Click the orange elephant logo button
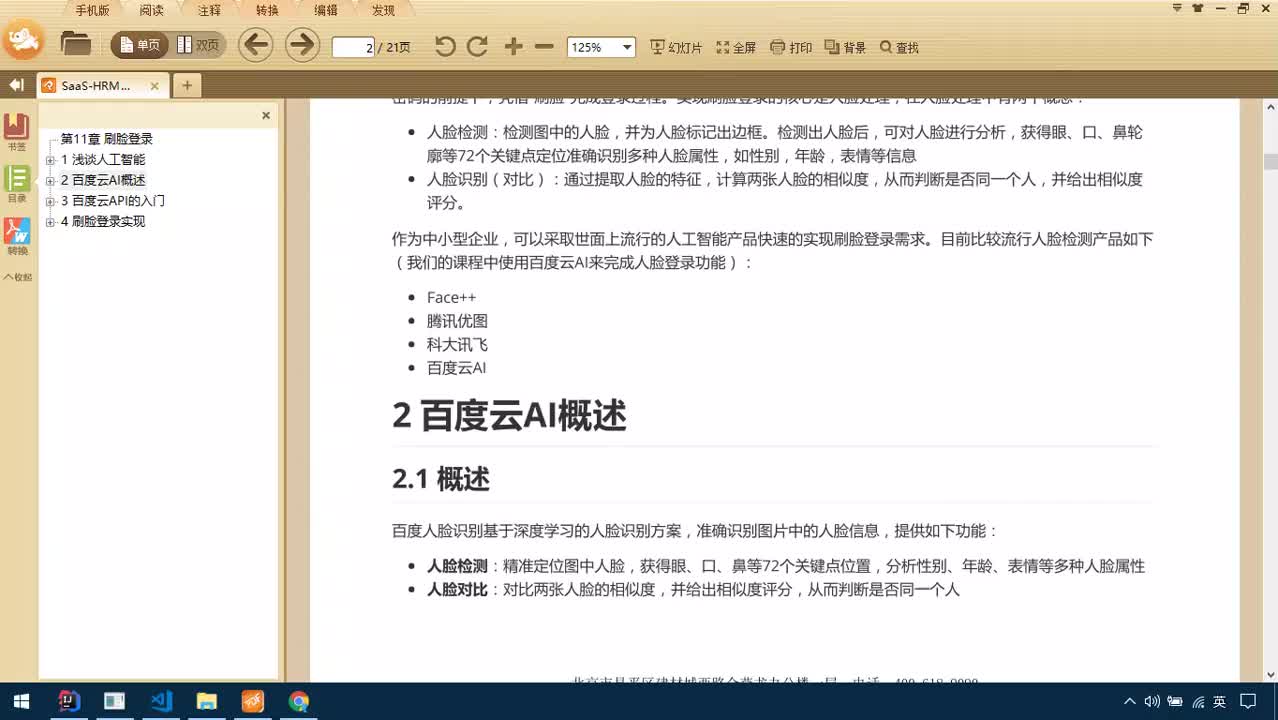Screen dimensions: 1278x720 tap(24, 40)
